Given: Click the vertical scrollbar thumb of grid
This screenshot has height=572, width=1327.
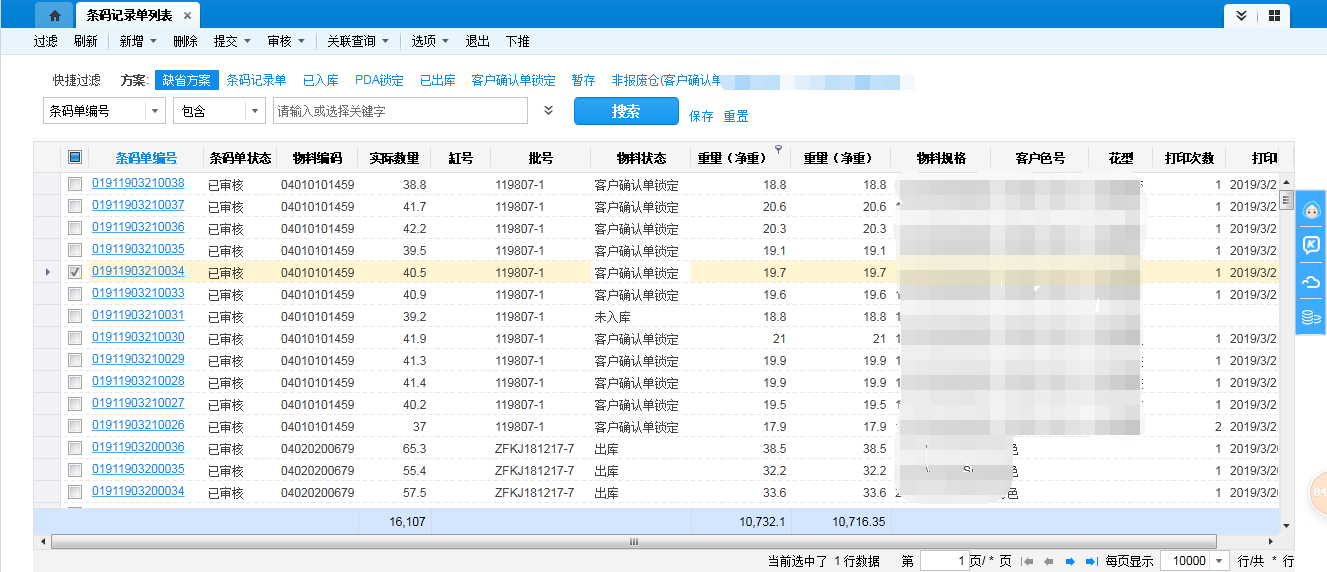Looking at the screenshot, I should point(1286,200).
